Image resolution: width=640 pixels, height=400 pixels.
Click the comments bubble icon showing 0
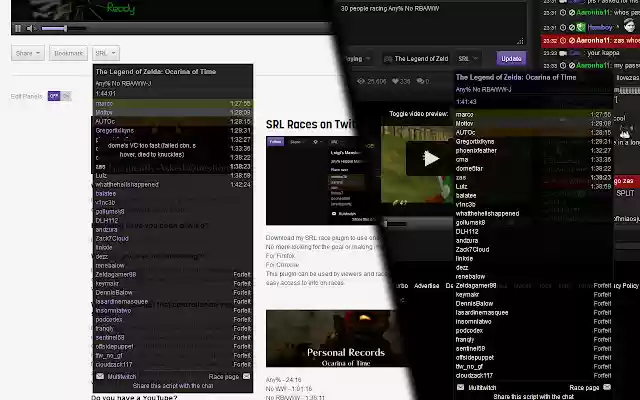point(420,81)
